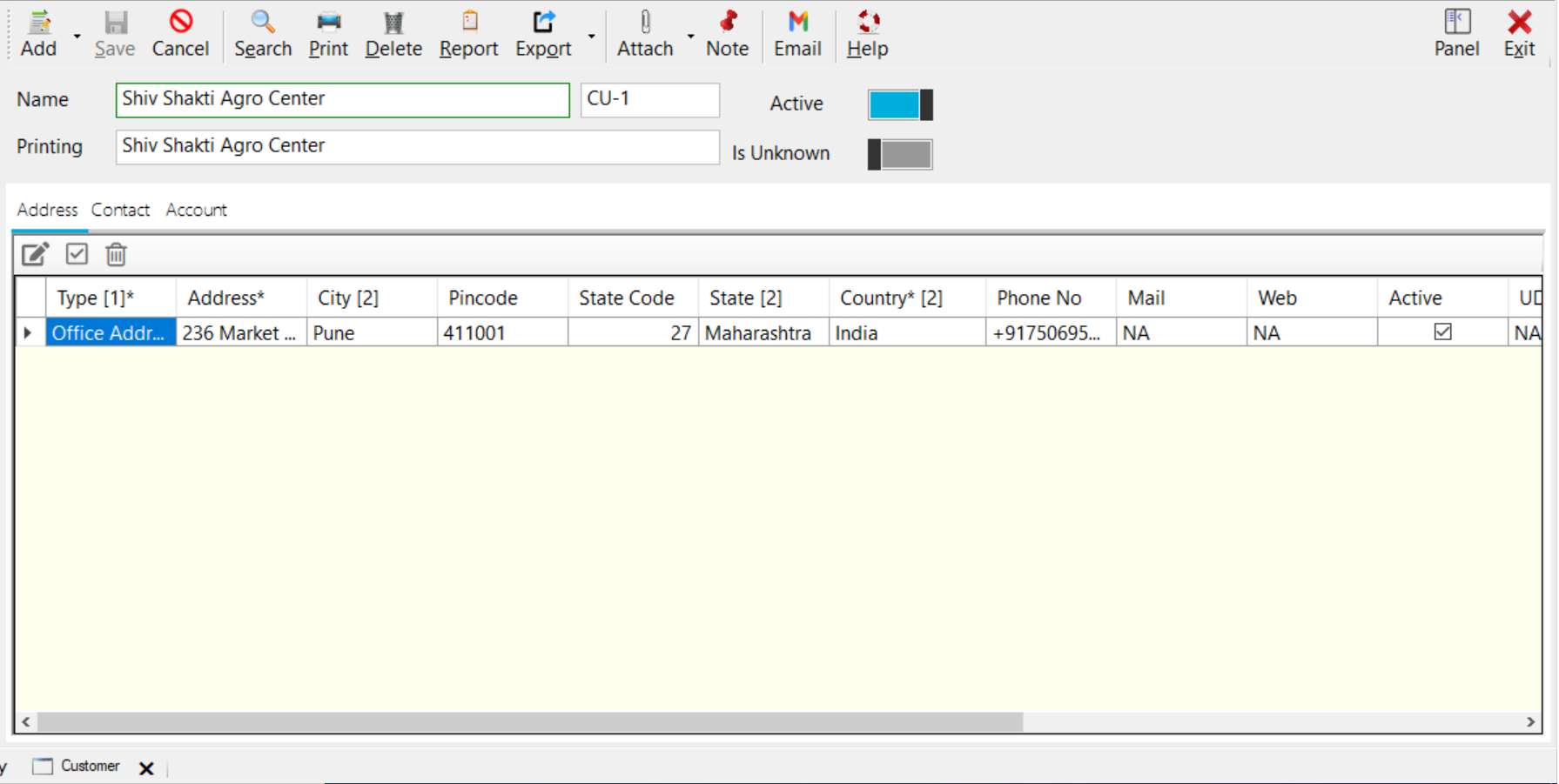Click the edit row icon above the grid

pyautogui.click(x=34, y=254)
